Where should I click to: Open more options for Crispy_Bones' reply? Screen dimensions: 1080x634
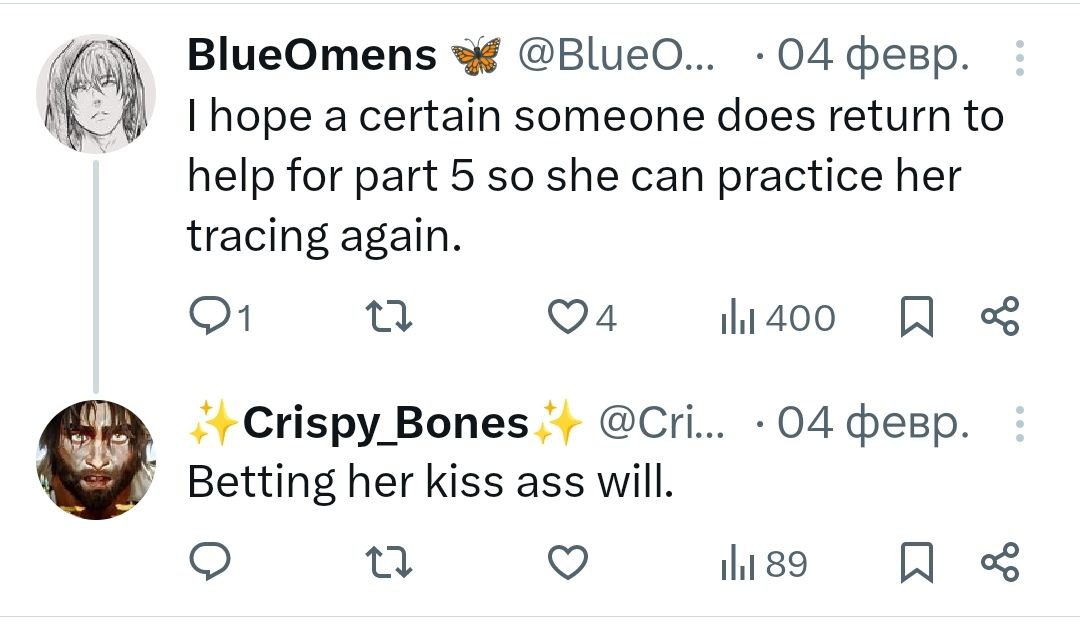pyautogui.click(x=1020, y=424)
